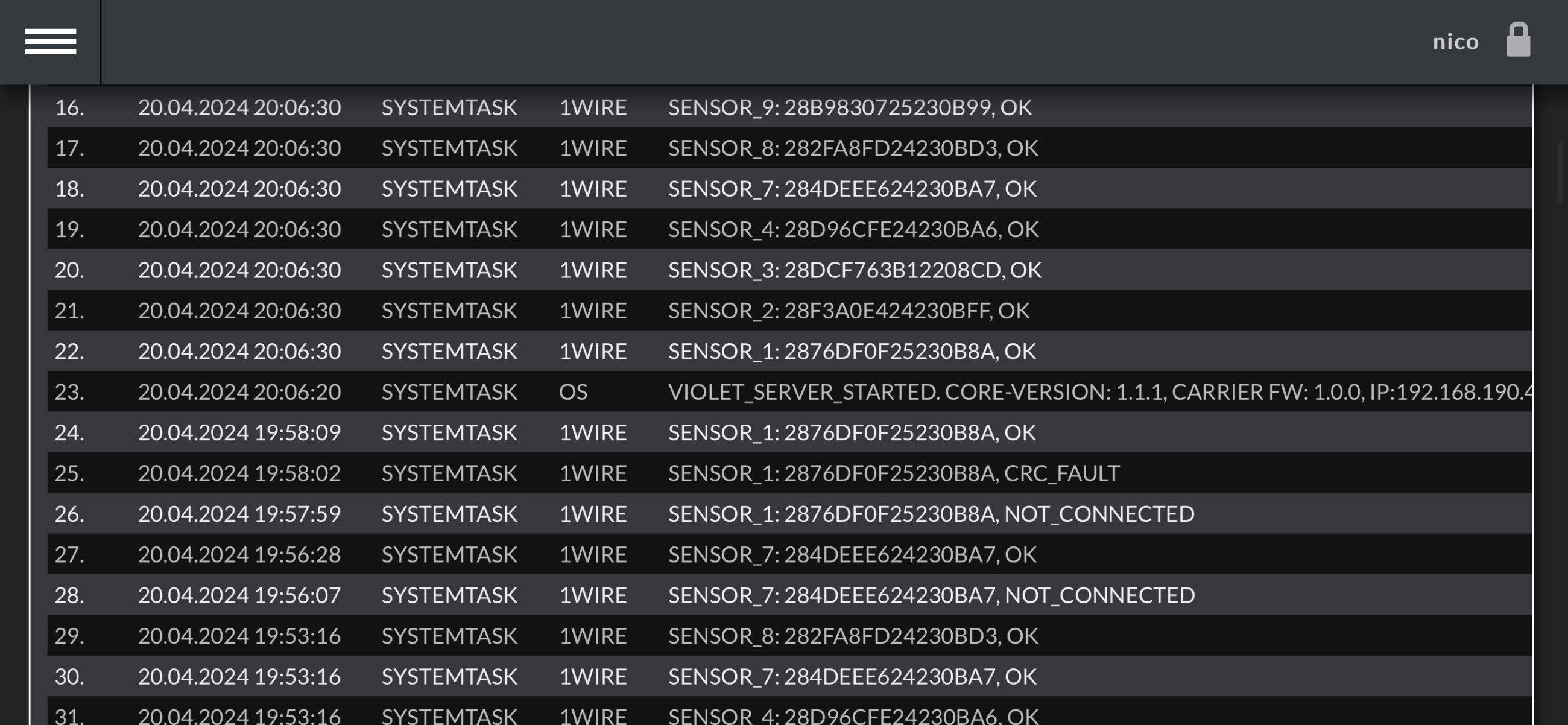
Task: Click the vertical scrollbar at right edge
Action: click(x=1561, y=173)
